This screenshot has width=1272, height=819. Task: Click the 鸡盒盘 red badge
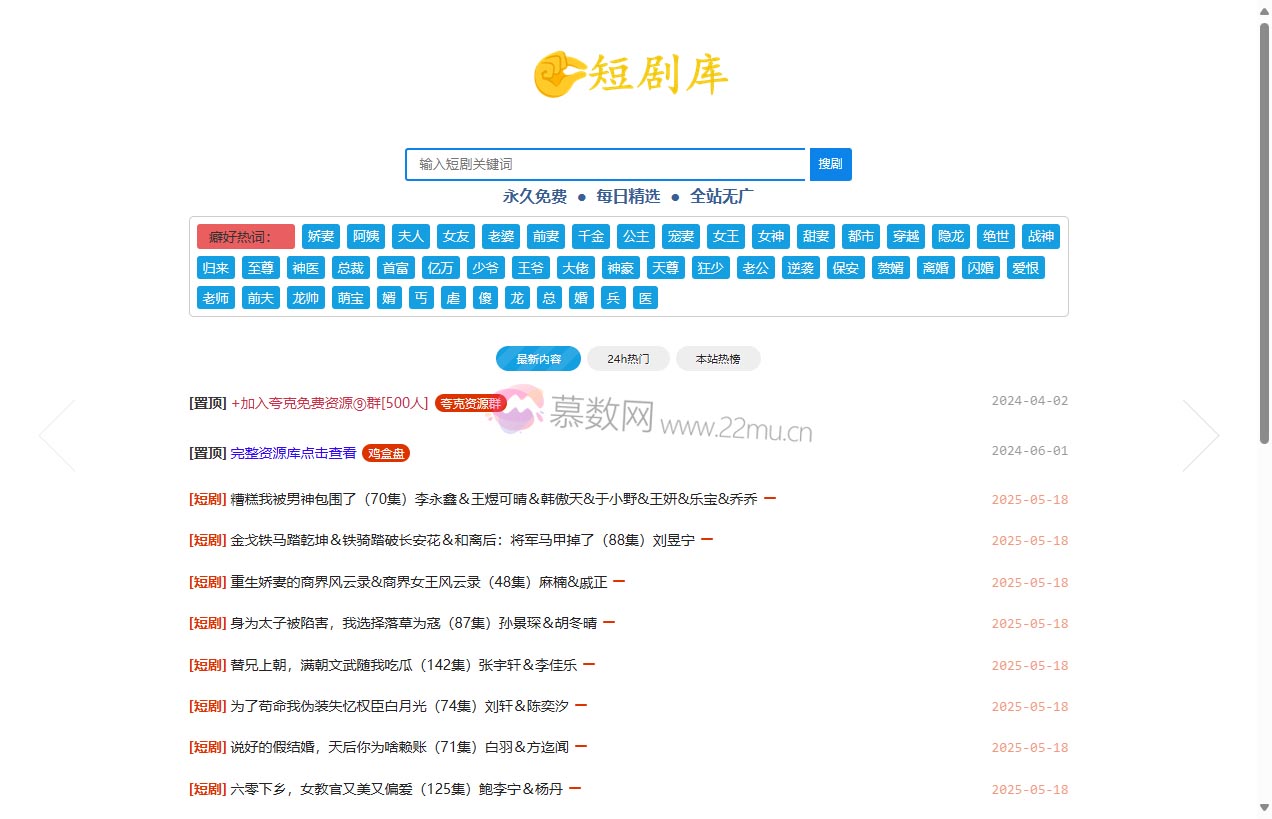[x=386, y=453]
